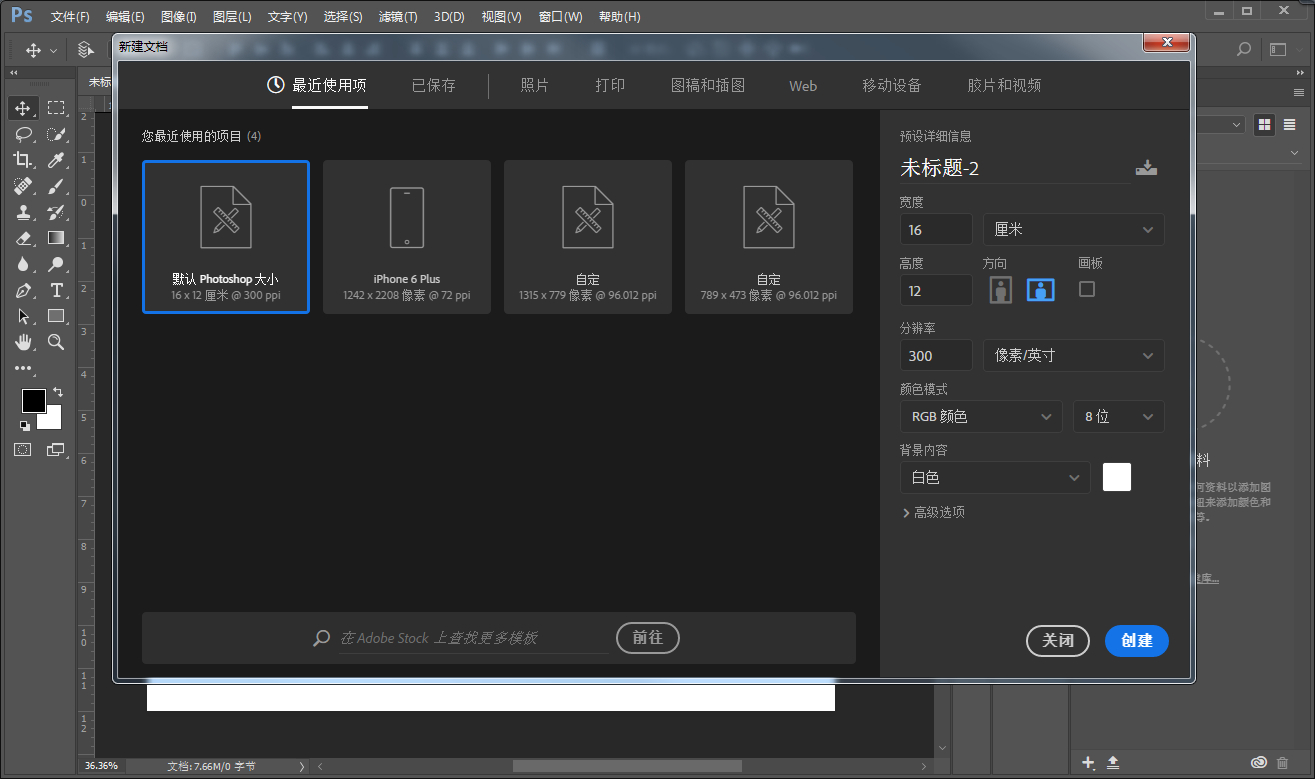Expand 高级选项 advanced options
This screenshot has width=1315, height=779.
(934, 512)
